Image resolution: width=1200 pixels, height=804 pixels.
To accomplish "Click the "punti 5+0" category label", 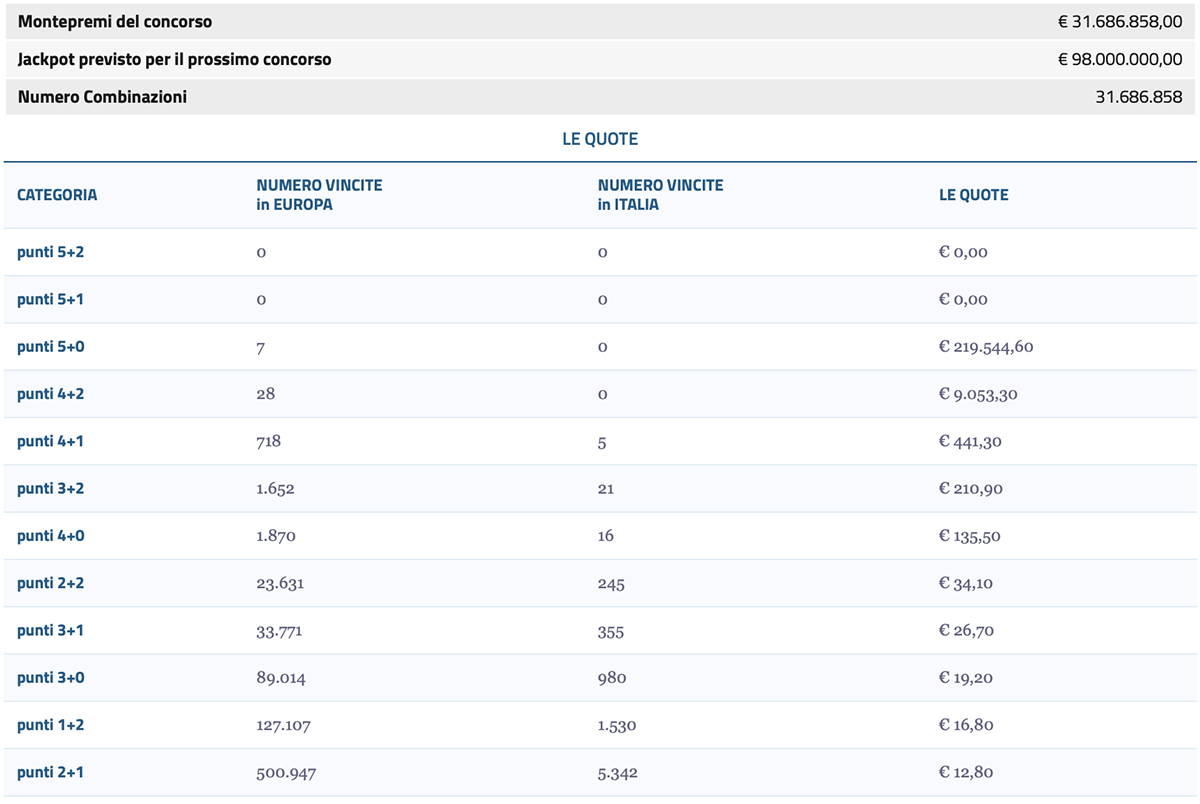I will click(x=50, y=346).
